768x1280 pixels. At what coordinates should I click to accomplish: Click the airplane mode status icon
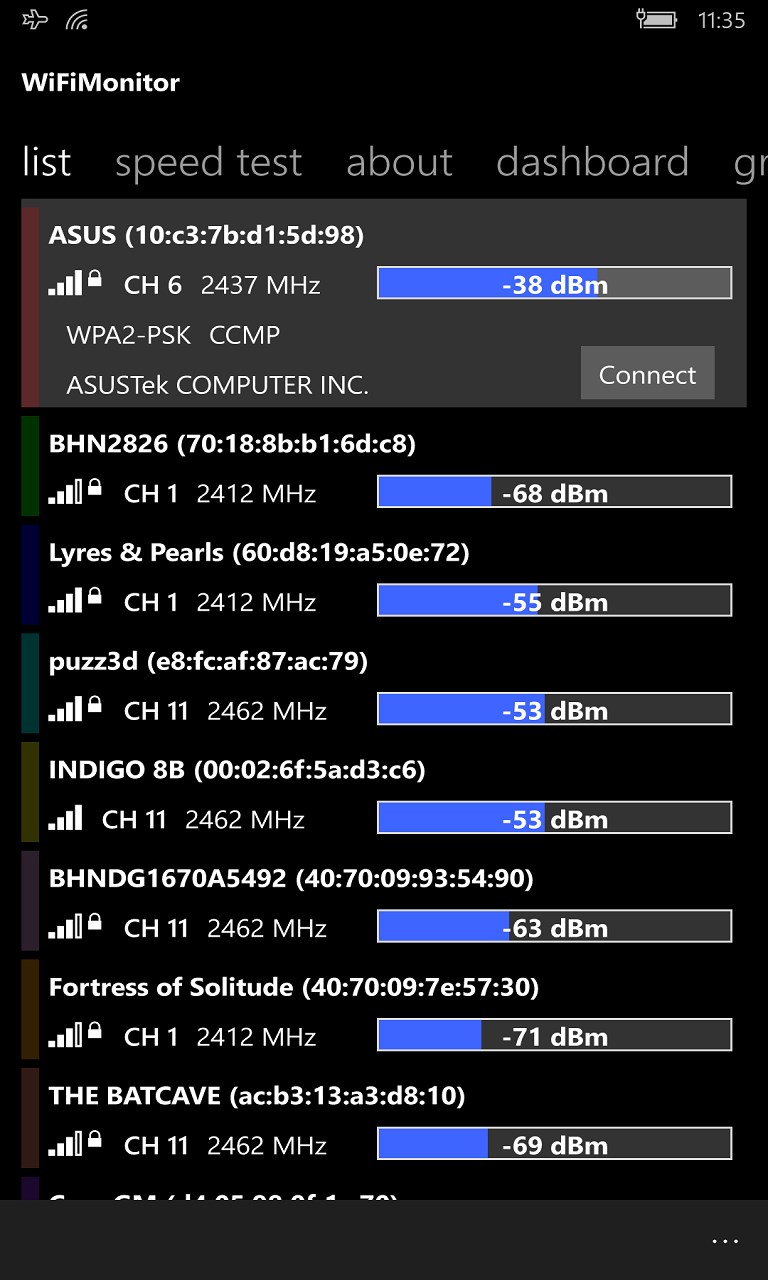pyautogui.click(x=35, y=19)
